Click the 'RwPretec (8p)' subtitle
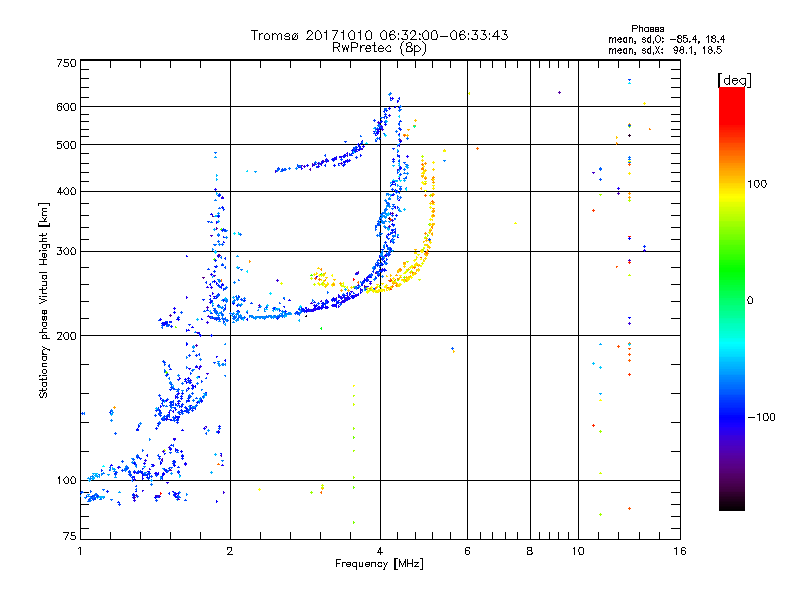This screenshot has width=800, height=600. [379, 48]
